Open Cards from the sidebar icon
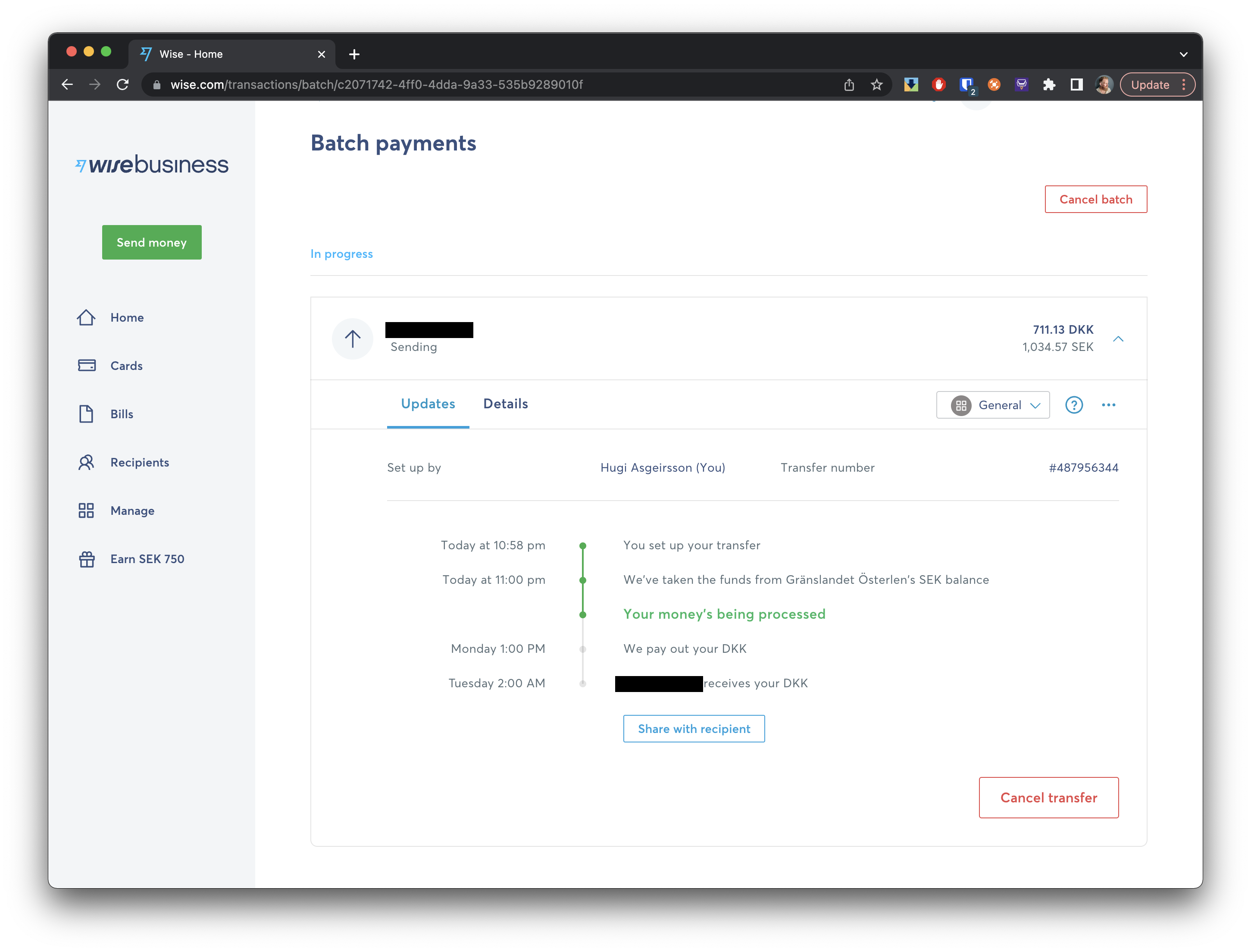 tap(86, 366)
